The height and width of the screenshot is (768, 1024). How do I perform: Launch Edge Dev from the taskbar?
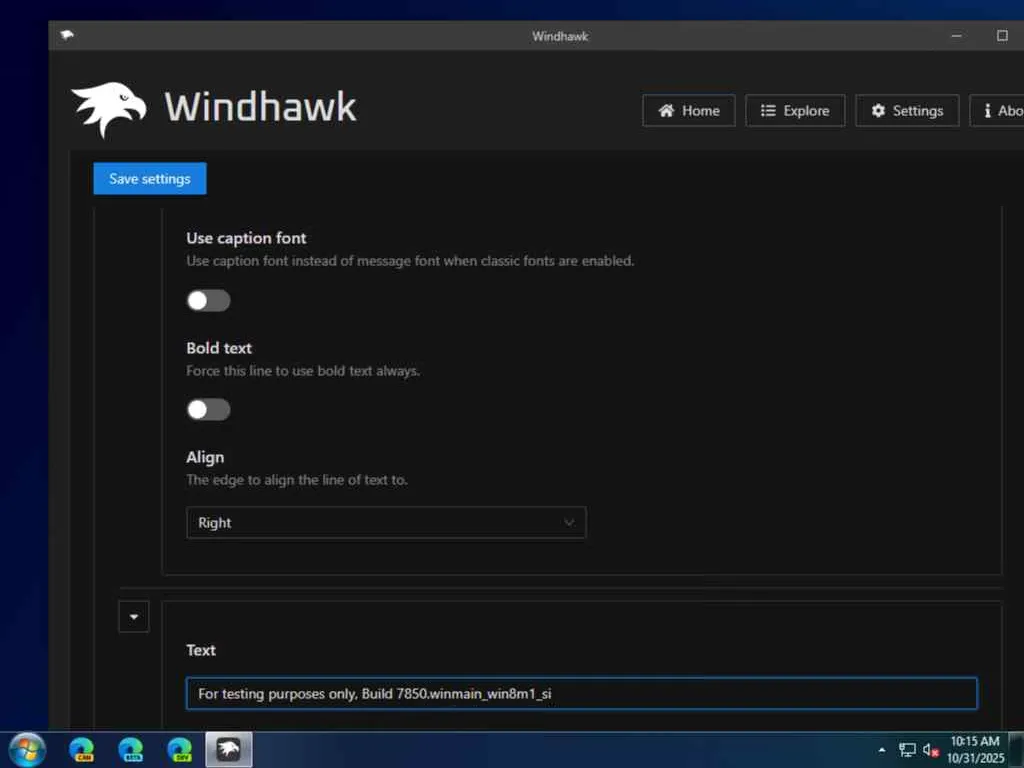click(180, 750)
